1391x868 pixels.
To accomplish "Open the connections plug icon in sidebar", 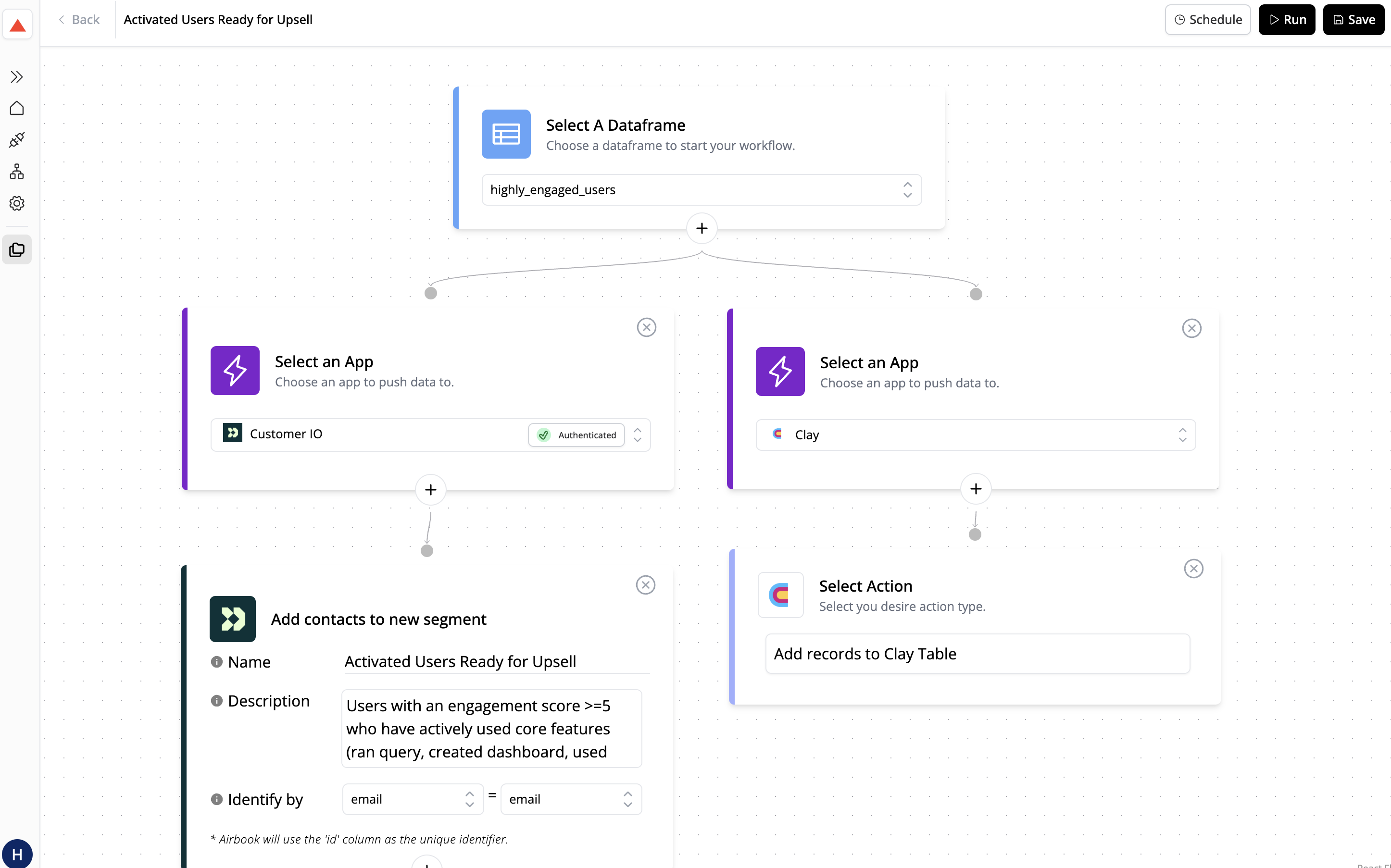I will click(x=17, y=139).
